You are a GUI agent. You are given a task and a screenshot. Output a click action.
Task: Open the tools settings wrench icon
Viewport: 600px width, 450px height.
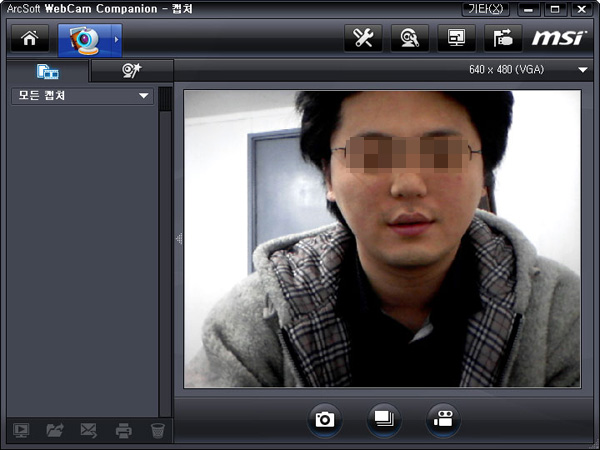click(x=363, y=38)
